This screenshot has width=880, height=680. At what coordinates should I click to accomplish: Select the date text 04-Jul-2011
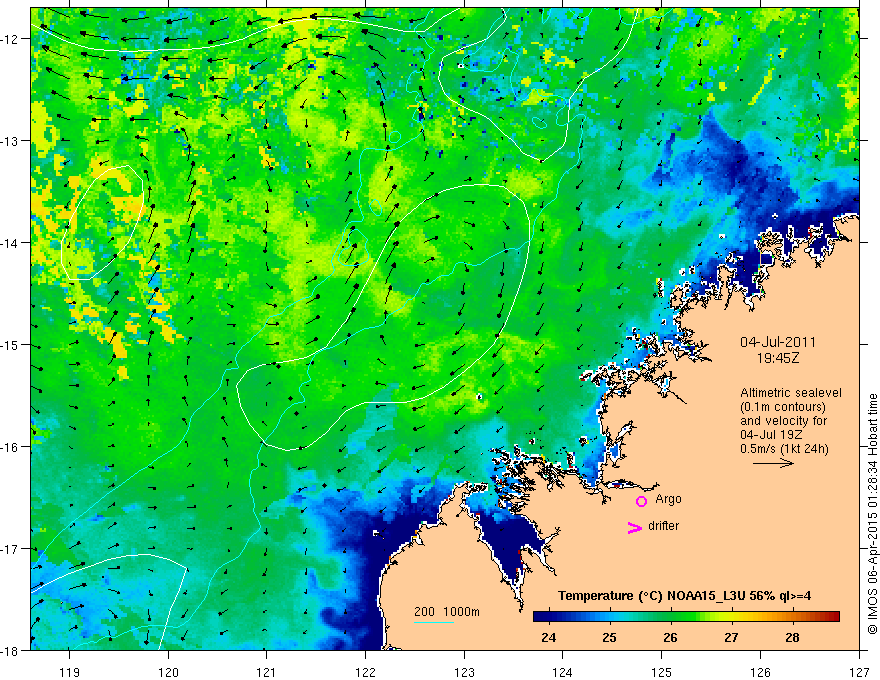(778, 342)
